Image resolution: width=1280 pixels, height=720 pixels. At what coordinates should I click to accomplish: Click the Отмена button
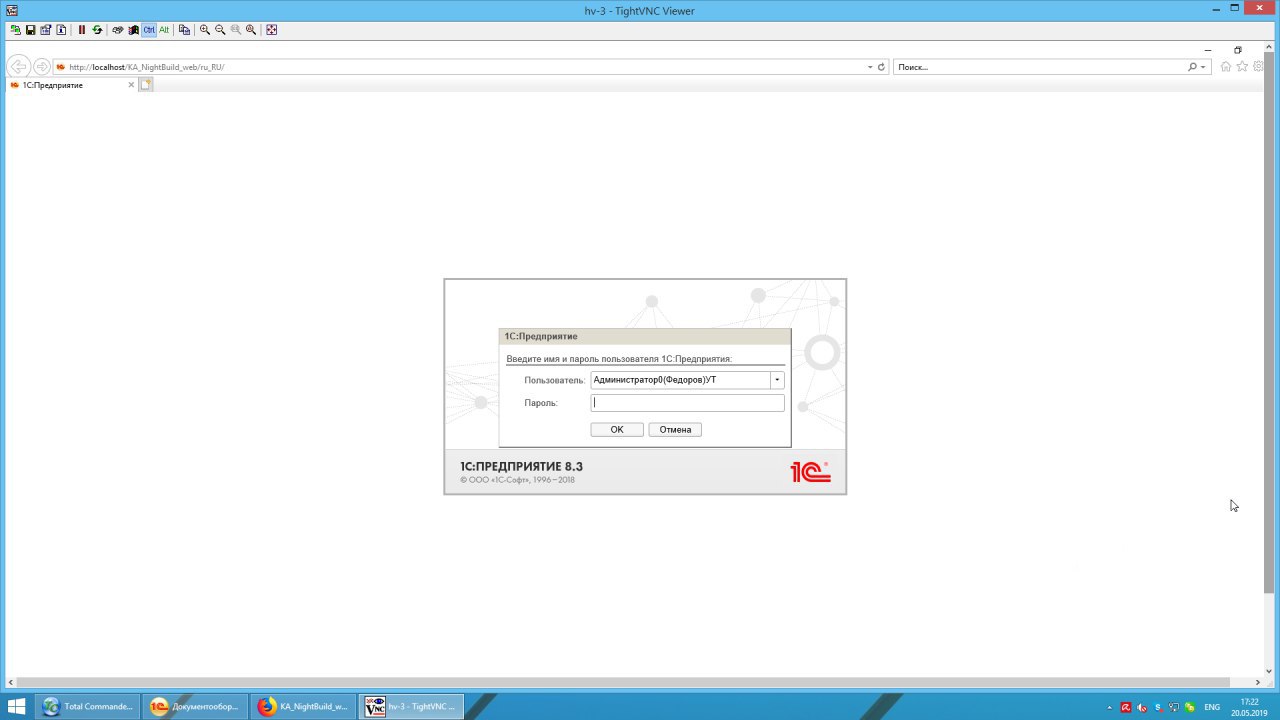(675, 429)
